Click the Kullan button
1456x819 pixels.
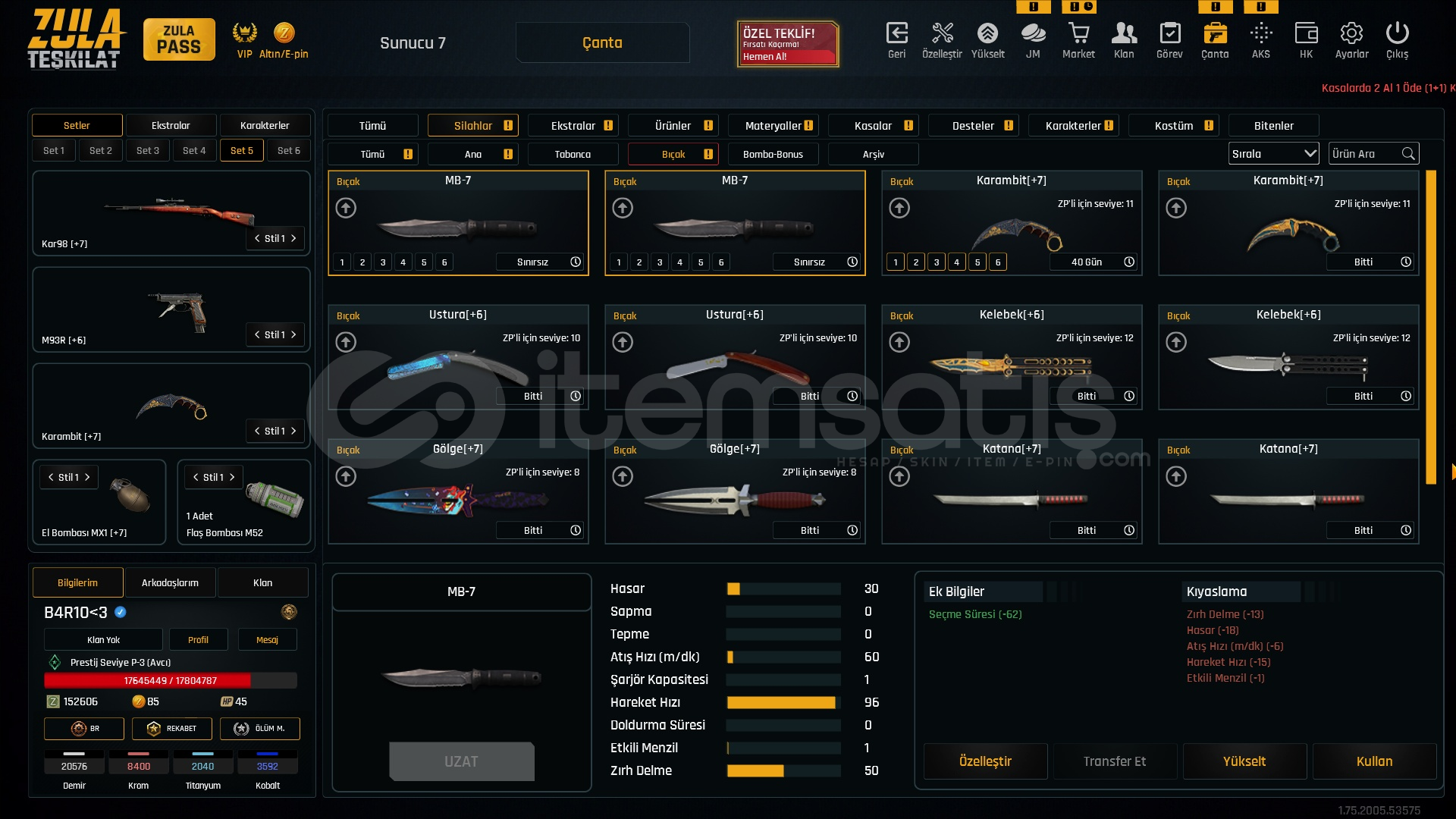(1374, 761)
